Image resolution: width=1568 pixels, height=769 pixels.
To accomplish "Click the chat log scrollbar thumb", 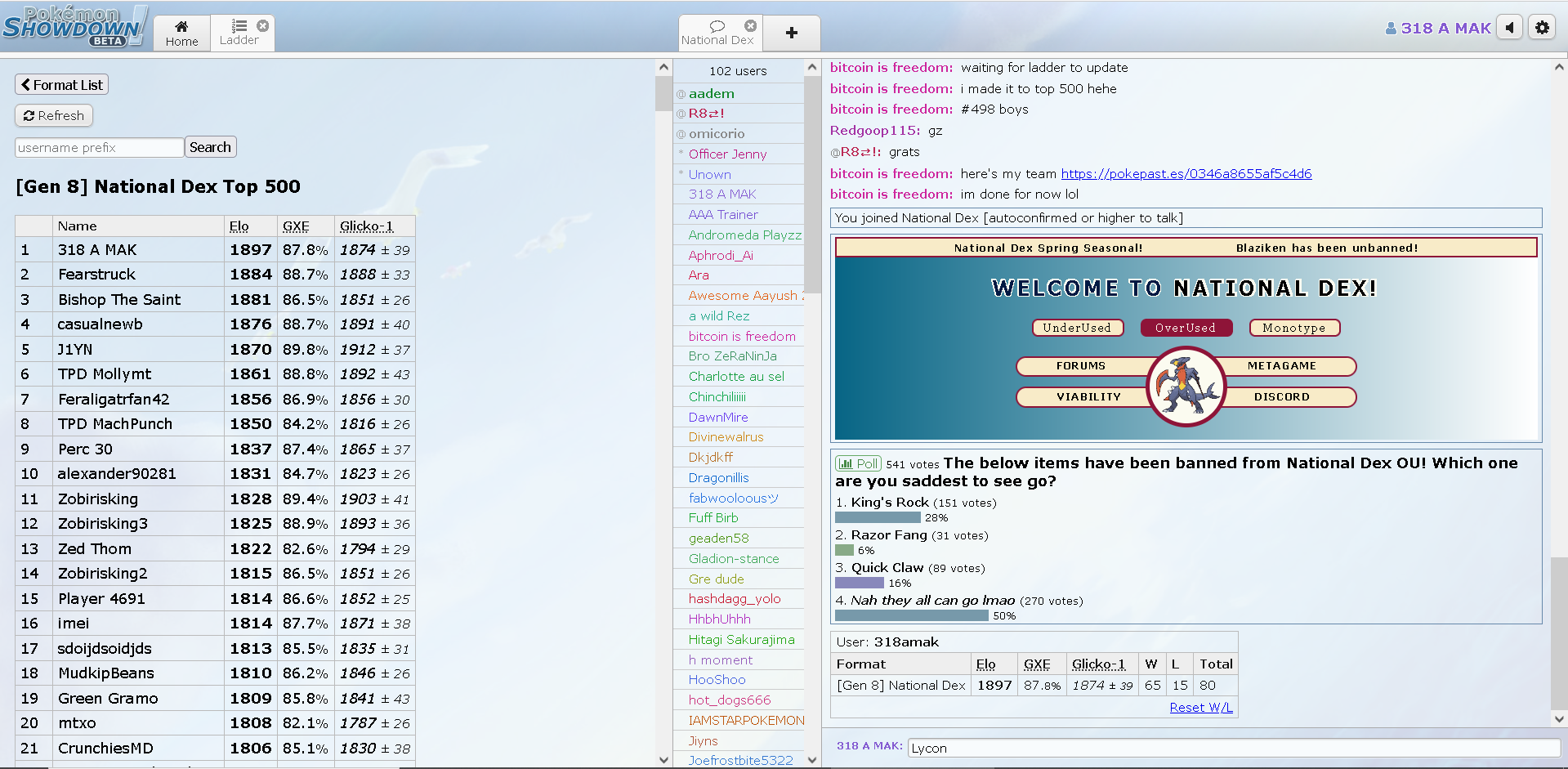I will tap(1559, 633).
